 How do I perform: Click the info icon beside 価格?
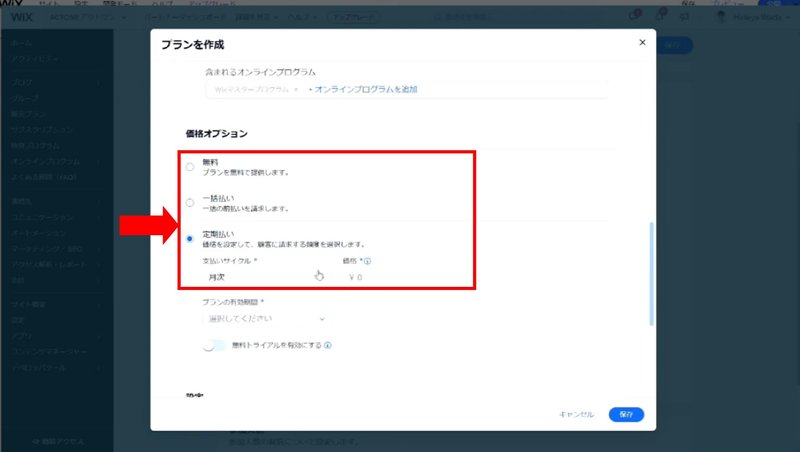[367, 261]
